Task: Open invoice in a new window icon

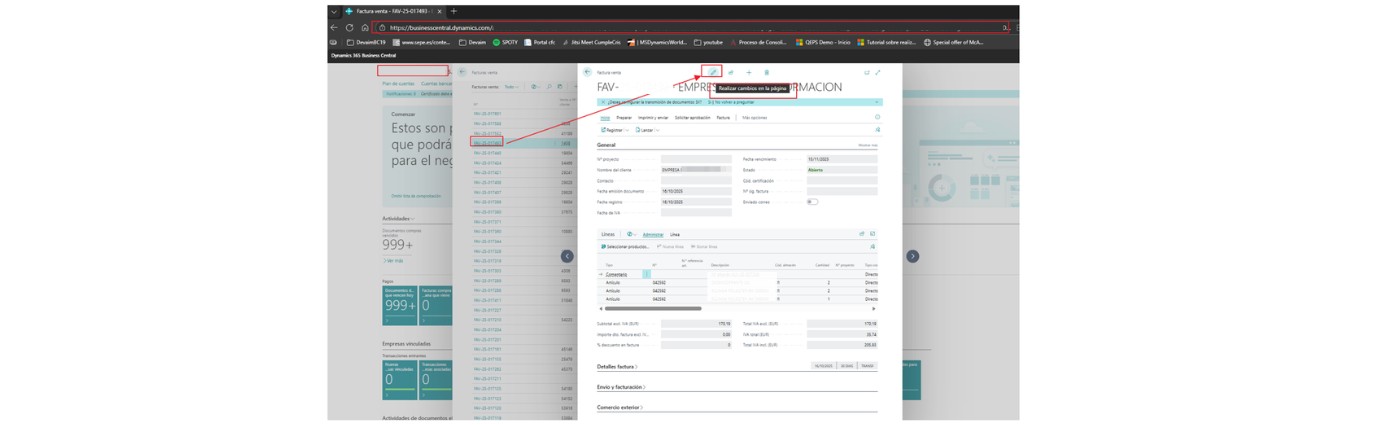Action: click(867, 72)
